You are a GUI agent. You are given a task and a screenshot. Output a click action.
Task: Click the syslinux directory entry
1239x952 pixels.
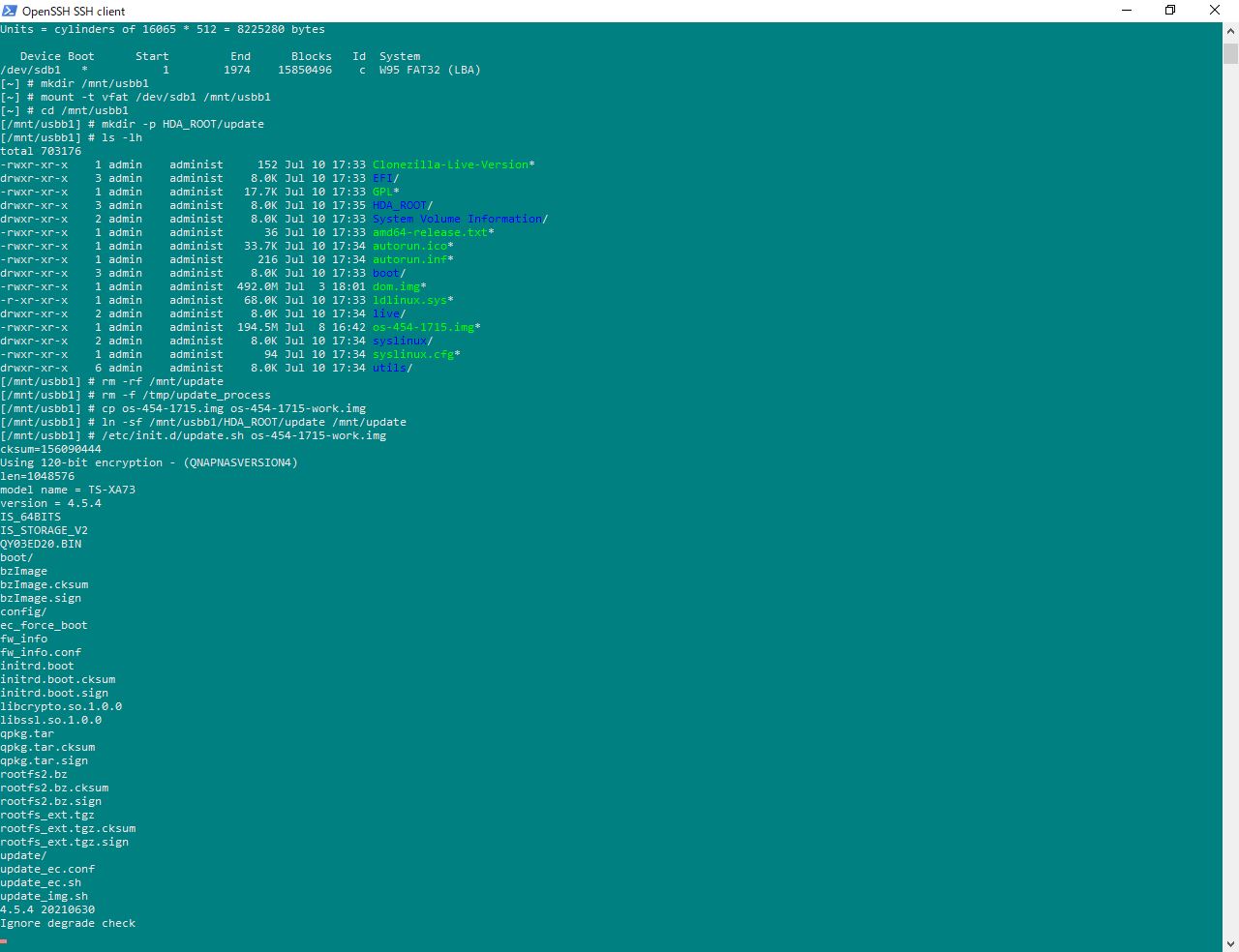coord(399,341)
